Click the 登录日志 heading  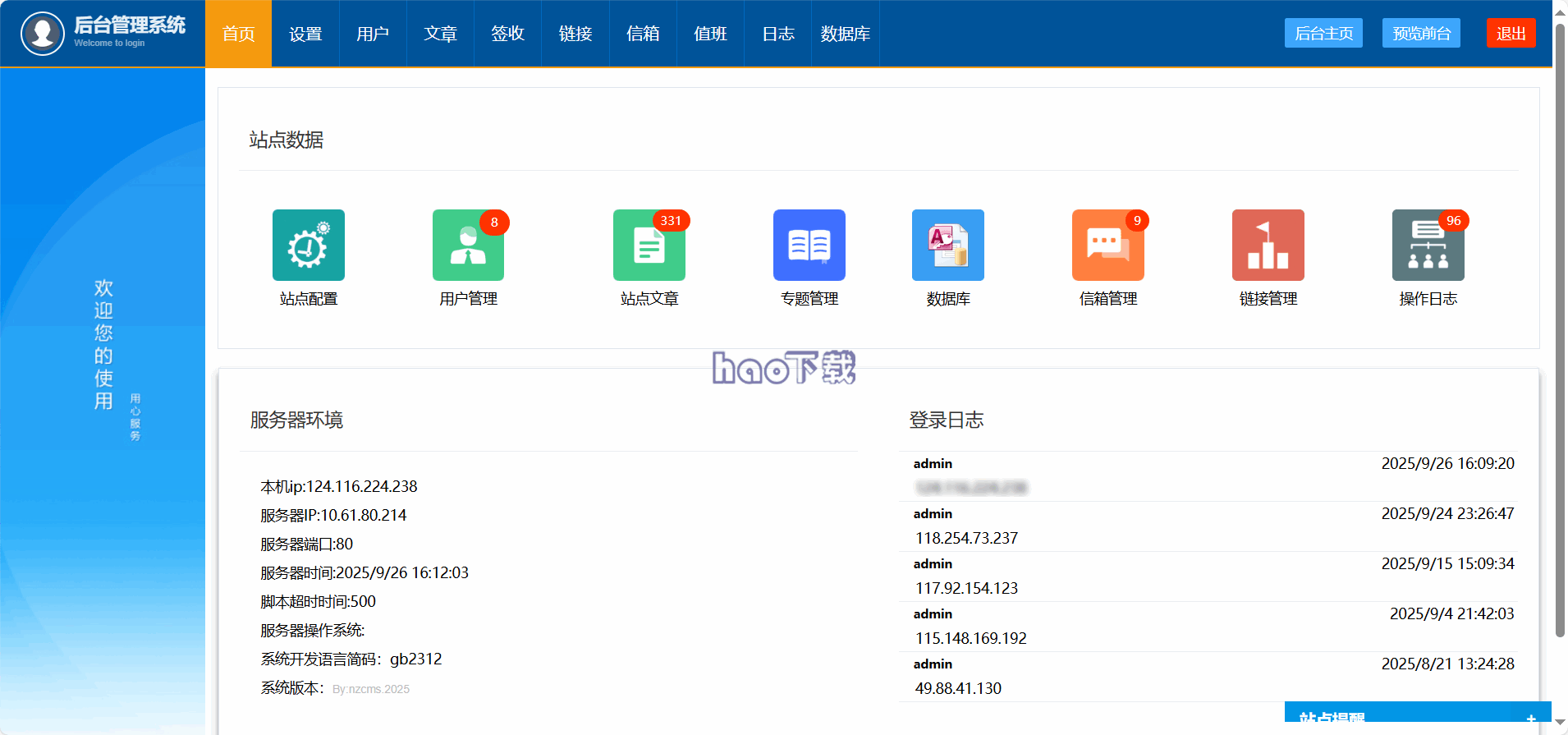pyautogui.click(x=946, y=420)
